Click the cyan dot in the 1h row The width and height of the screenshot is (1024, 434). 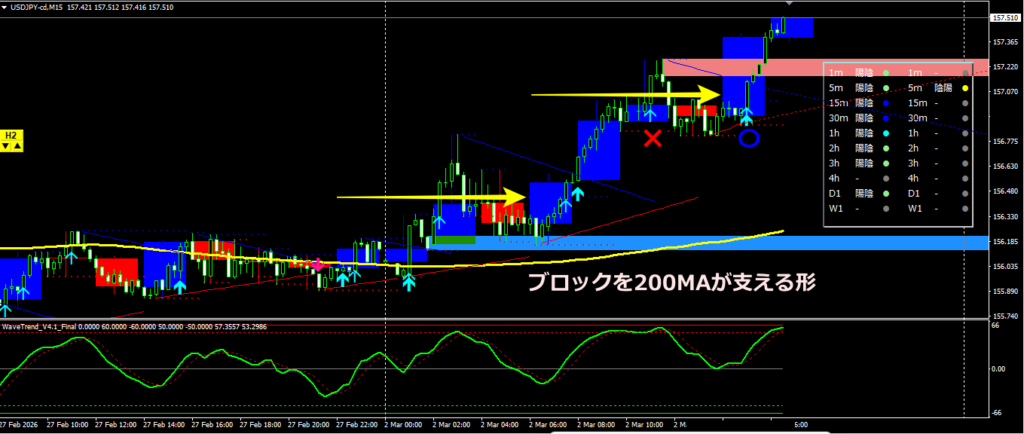[x=886, y=134]
